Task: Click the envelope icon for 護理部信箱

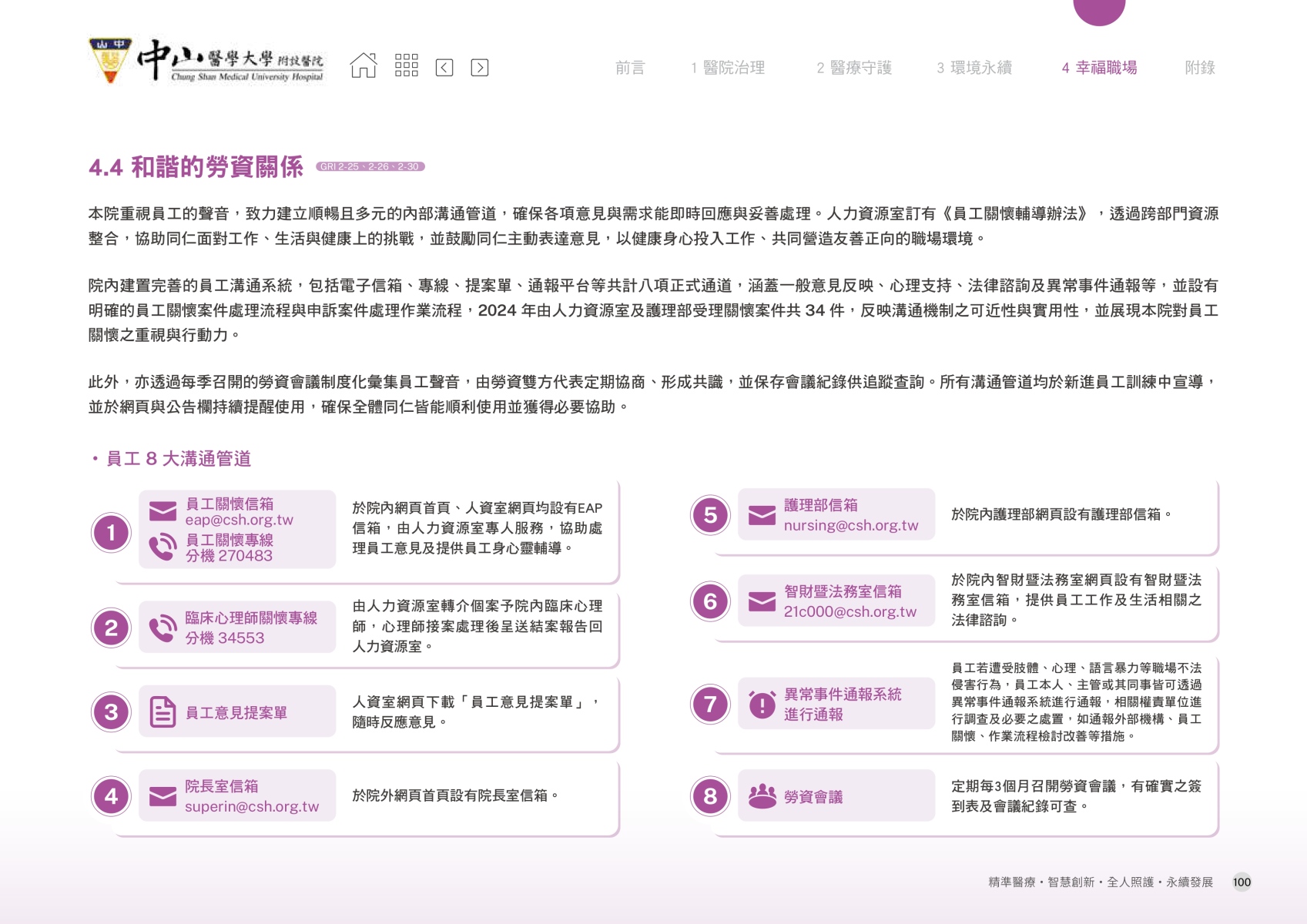Action: point(762,515)
